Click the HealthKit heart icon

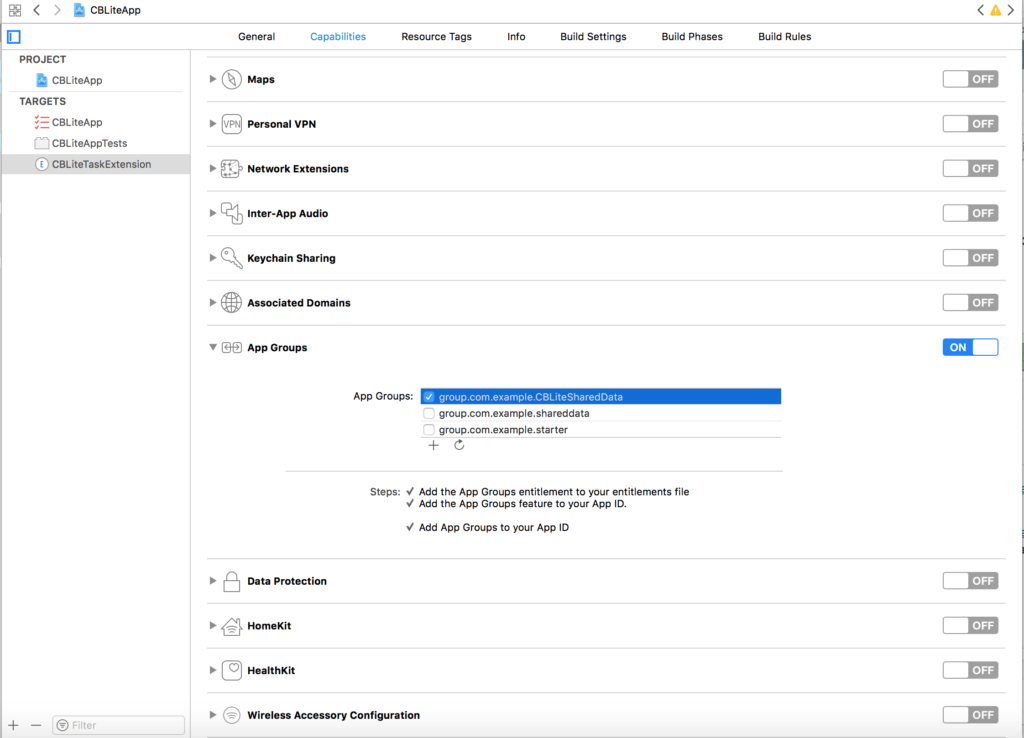[232, 670]
